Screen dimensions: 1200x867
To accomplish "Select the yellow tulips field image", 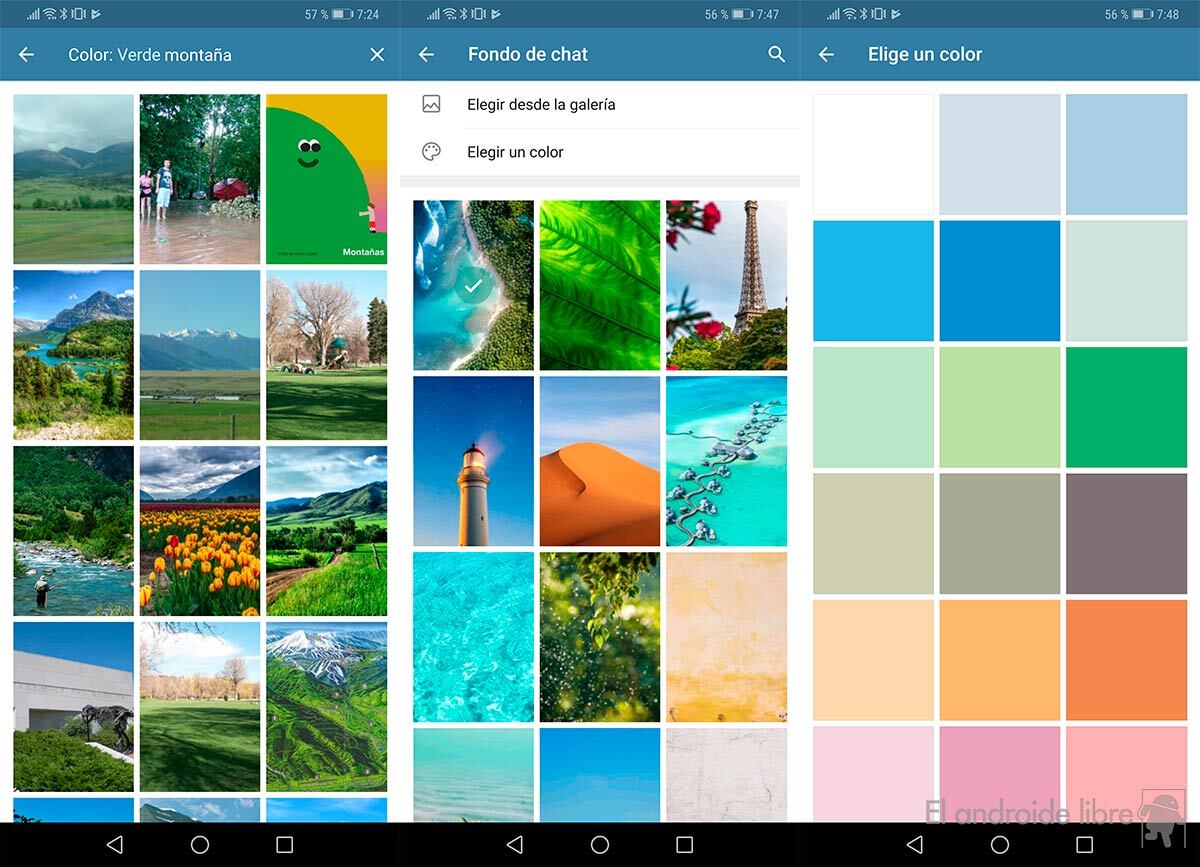I will tap(200, 531).
